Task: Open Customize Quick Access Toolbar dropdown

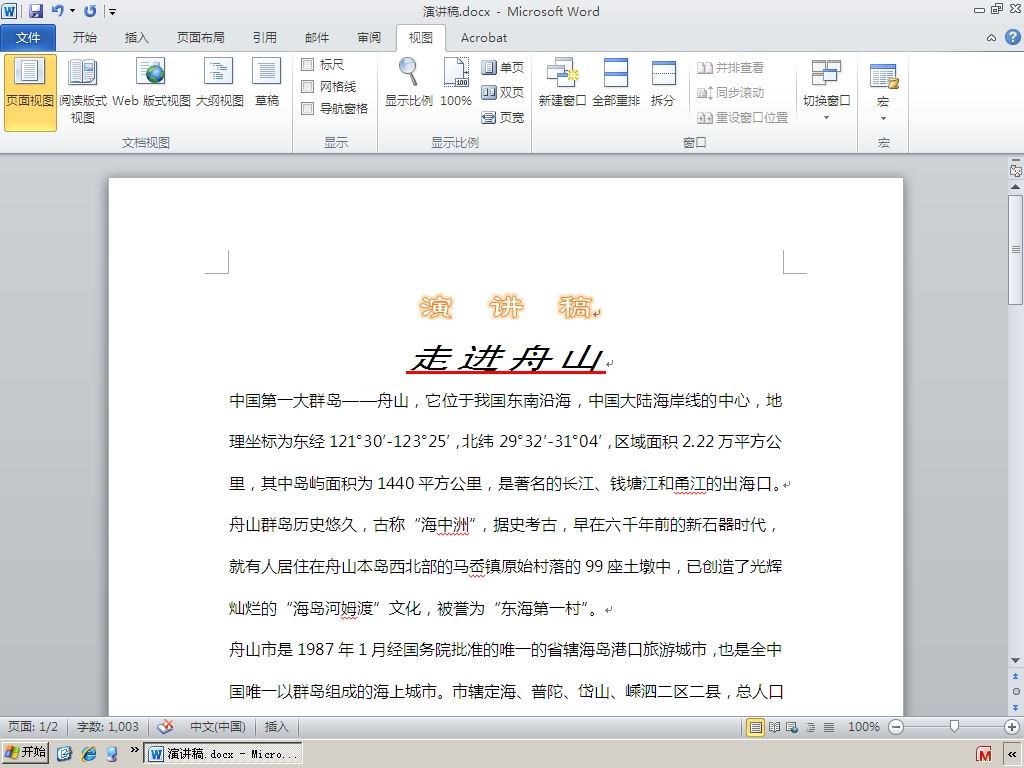Action: pyautogui.click(x=112, y=11)
